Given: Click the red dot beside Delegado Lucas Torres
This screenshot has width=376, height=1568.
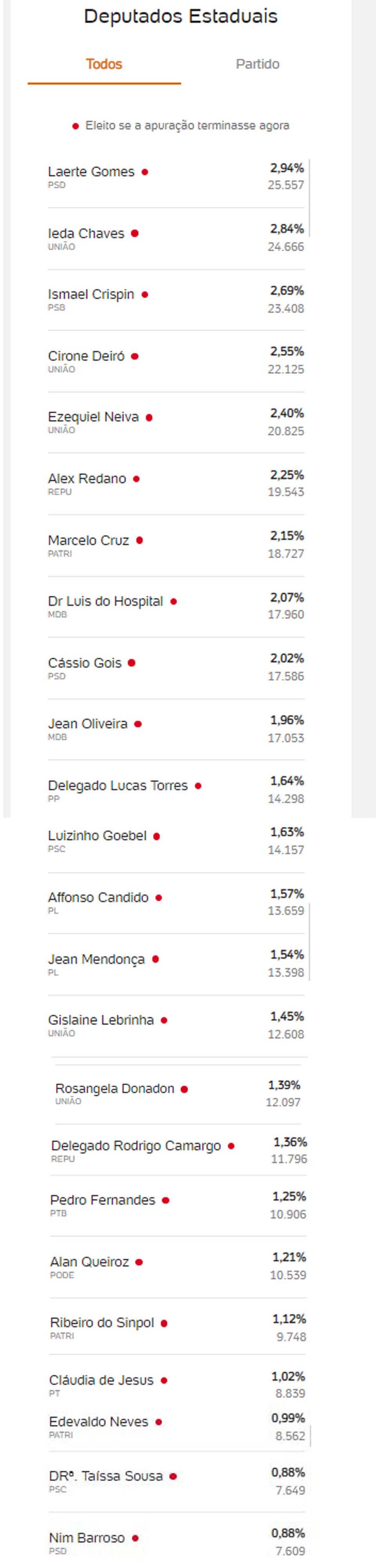Looking at the screenshot, I should pos(198,786).
